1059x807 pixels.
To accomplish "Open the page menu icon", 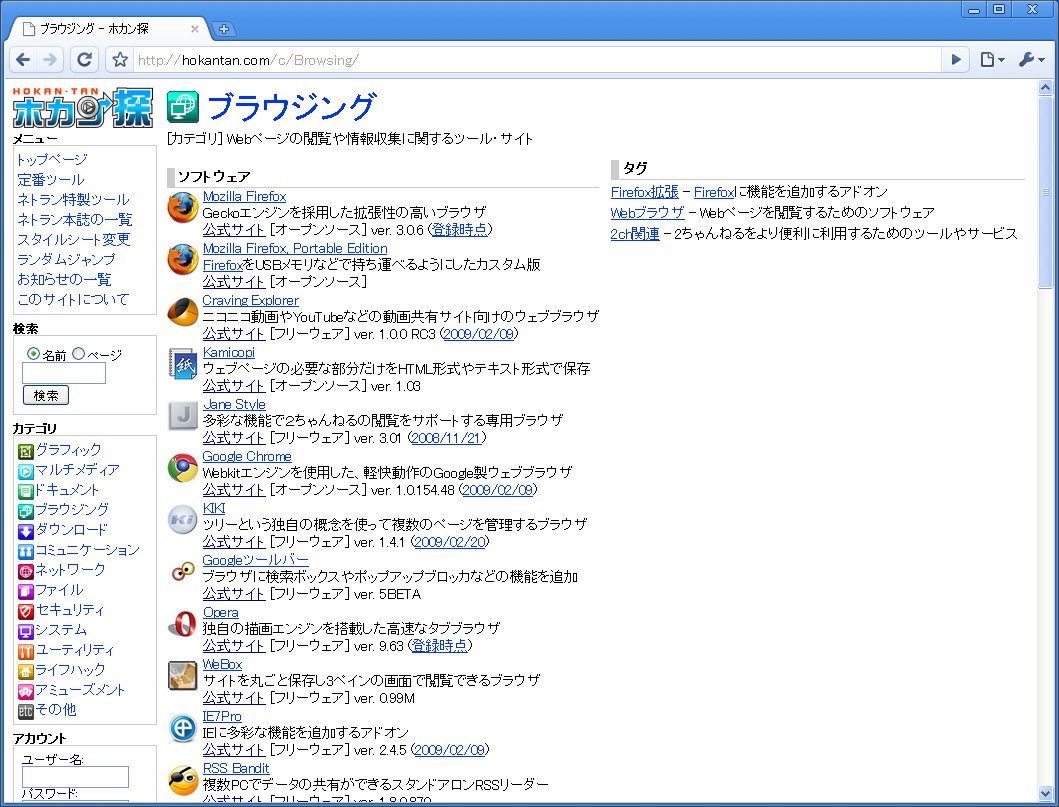I will tap(992, 59).
